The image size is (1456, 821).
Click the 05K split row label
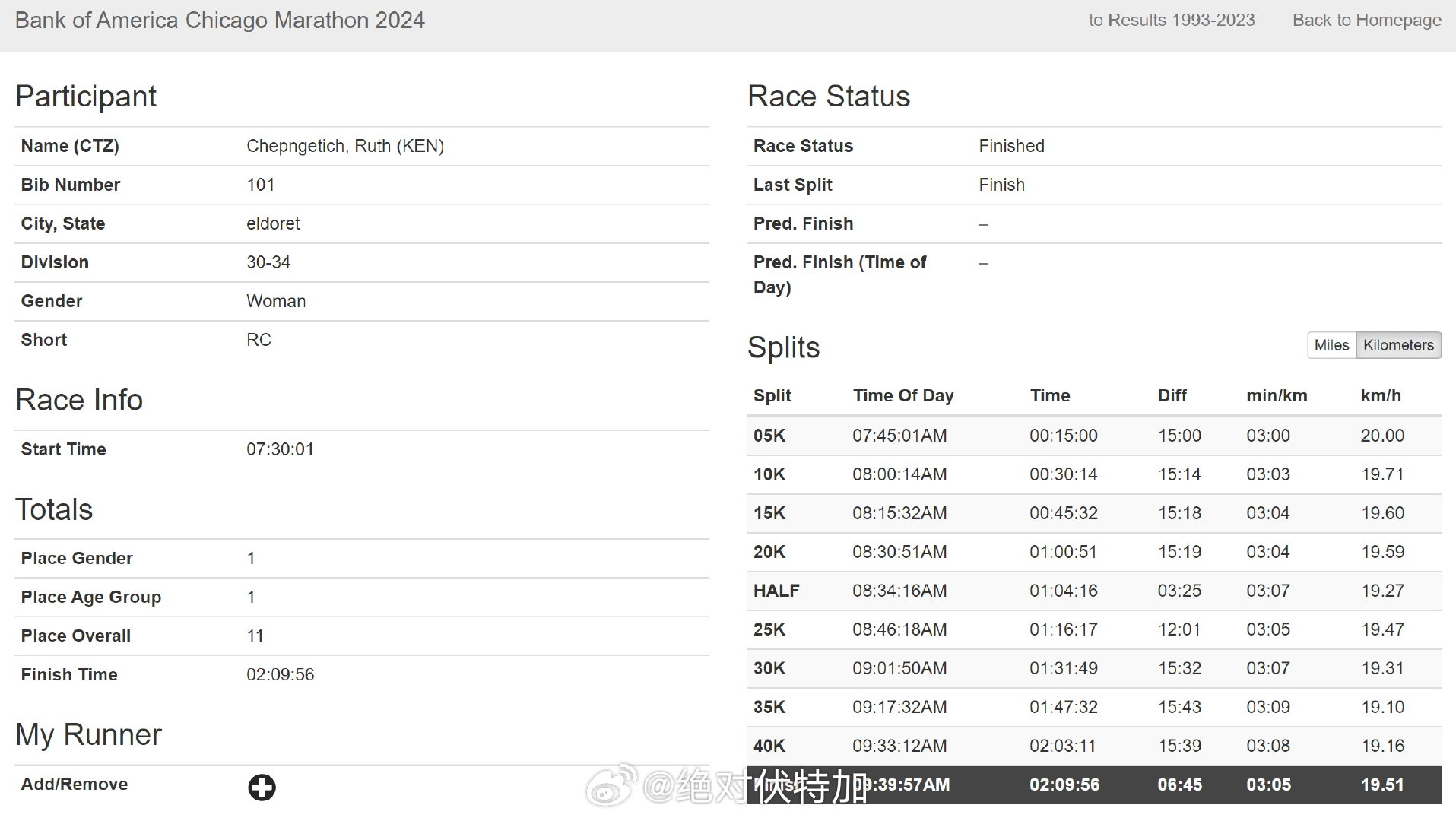(769, 436)
